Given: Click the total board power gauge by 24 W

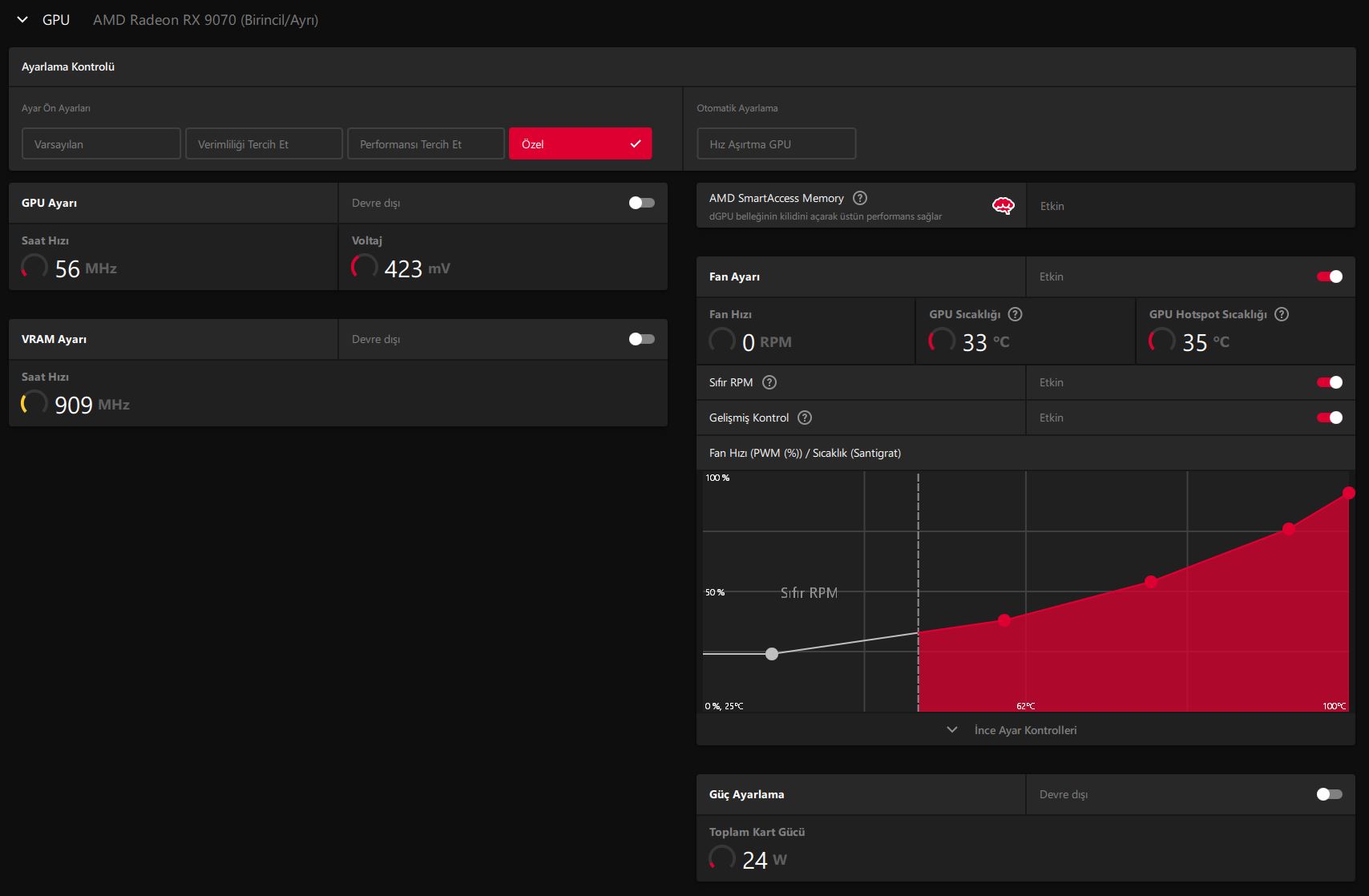Looking at the screenshot, I should 722,858.
